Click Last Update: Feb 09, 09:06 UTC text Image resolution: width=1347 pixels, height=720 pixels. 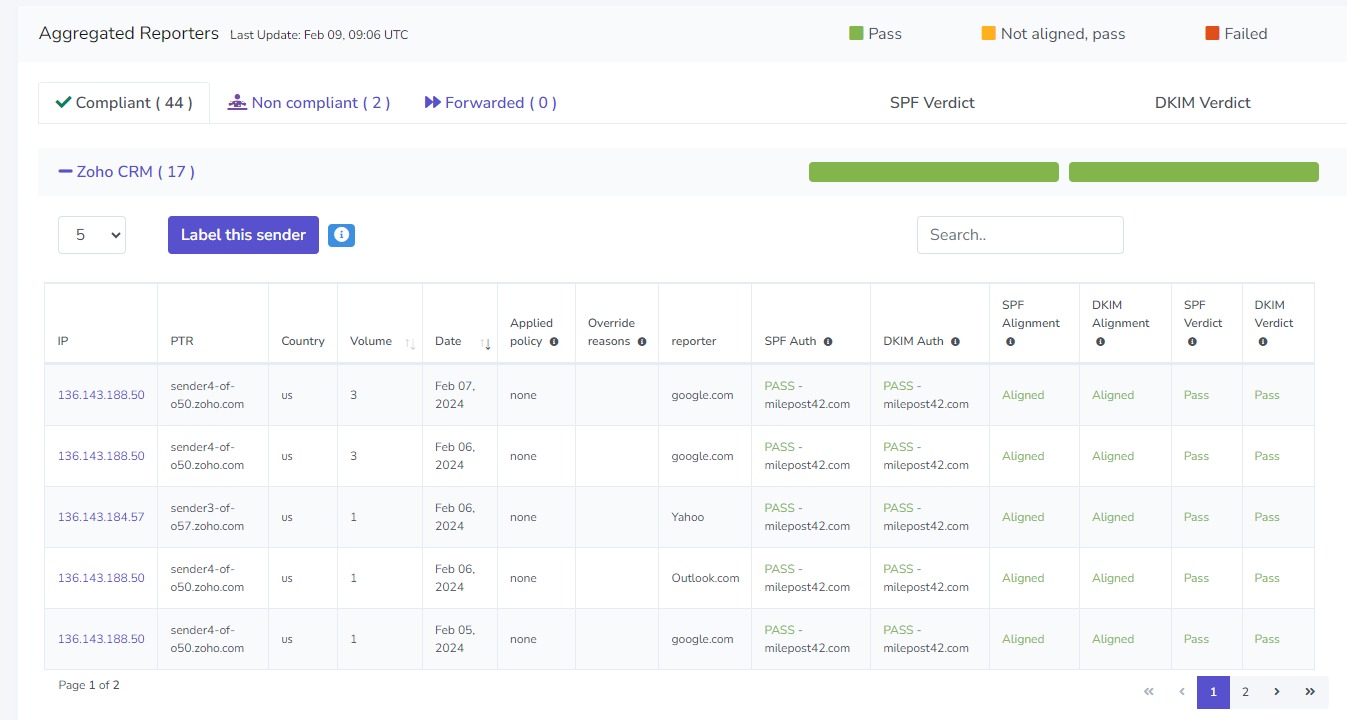click(319, 35)
